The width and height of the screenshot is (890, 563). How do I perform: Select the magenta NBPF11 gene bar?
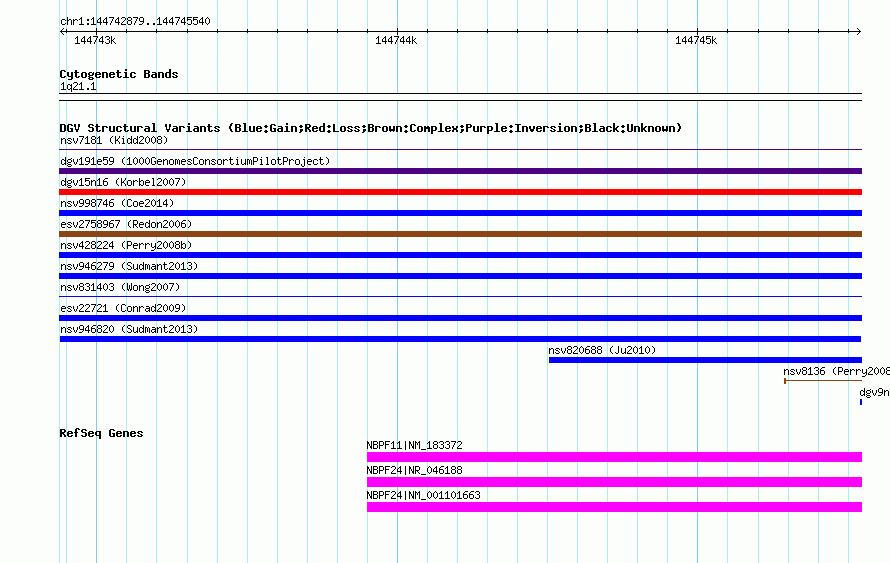tap(614, 457)
